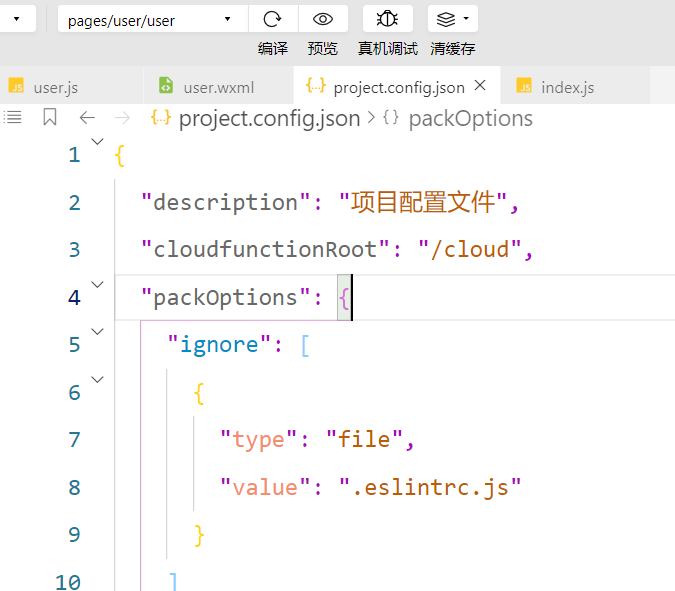This screenshot has width=675, height=591.
Task: Collapse the packOptions block at line 4
Action: (98, 285)
